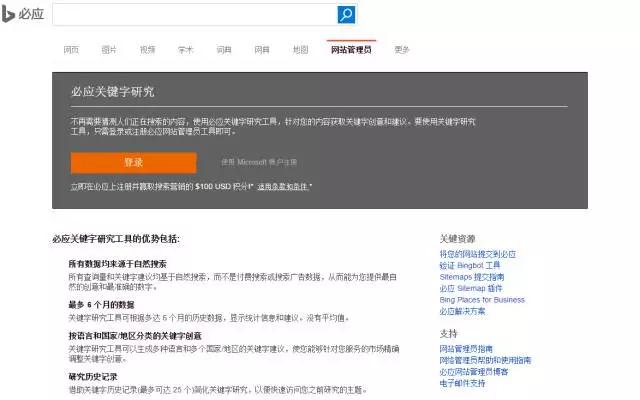
Task: Click the 必应关键字研究 heading
Action: click(113, 91)
